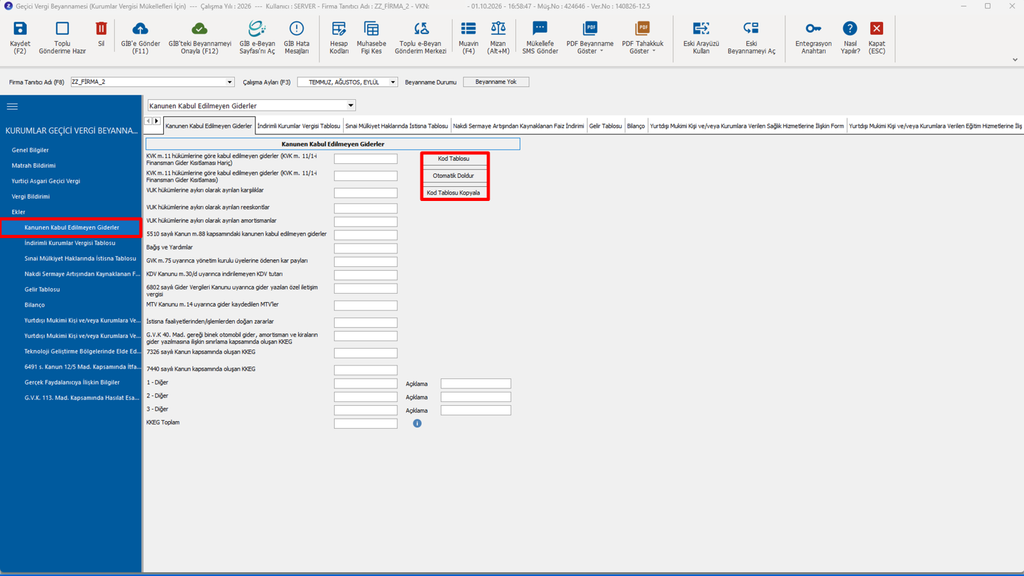Open Genel Bilgiler in the sidebar
Viewport: 1024px width, 576px height.
(30, 150)
